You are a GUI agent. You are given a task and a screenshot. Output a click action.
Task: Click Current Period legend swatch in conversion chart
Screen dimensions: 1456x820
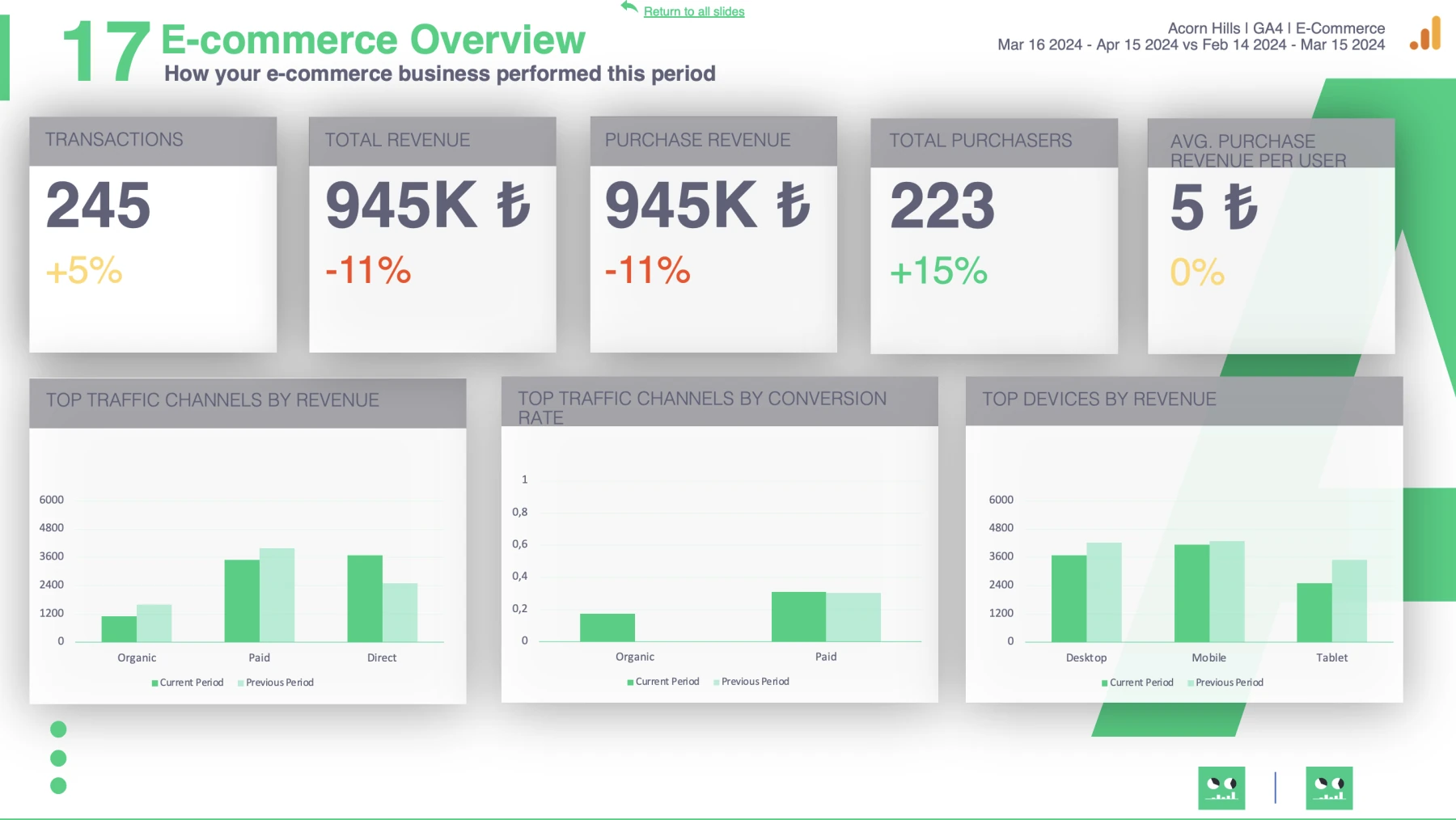coord(630,683)
